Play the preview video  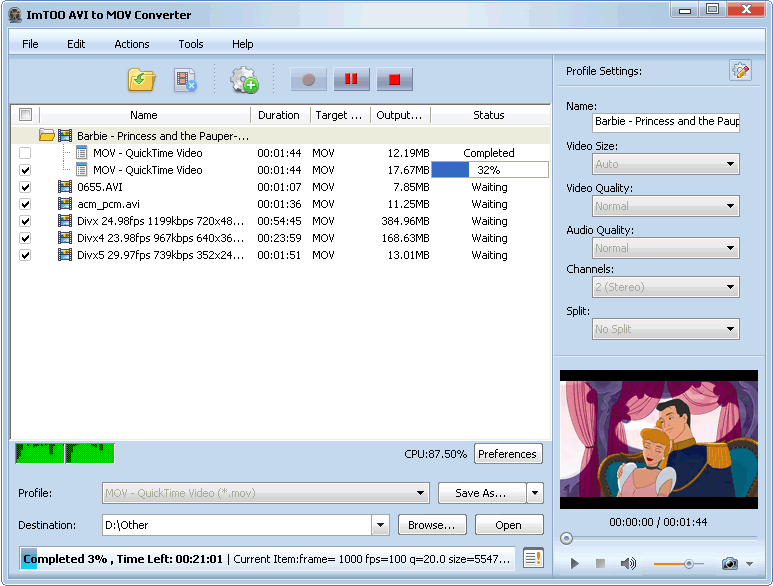[574, 563]
